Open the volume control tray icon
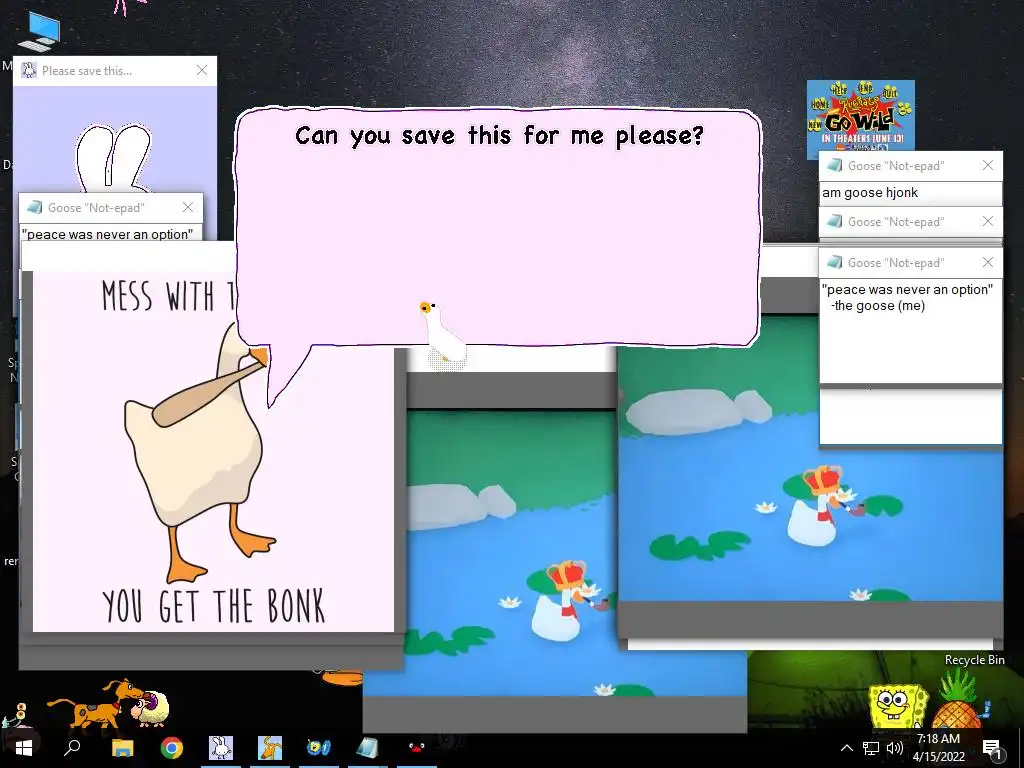Image resolution: width=1024 pixels, height=768 pixels. click(x=895, y=748)
